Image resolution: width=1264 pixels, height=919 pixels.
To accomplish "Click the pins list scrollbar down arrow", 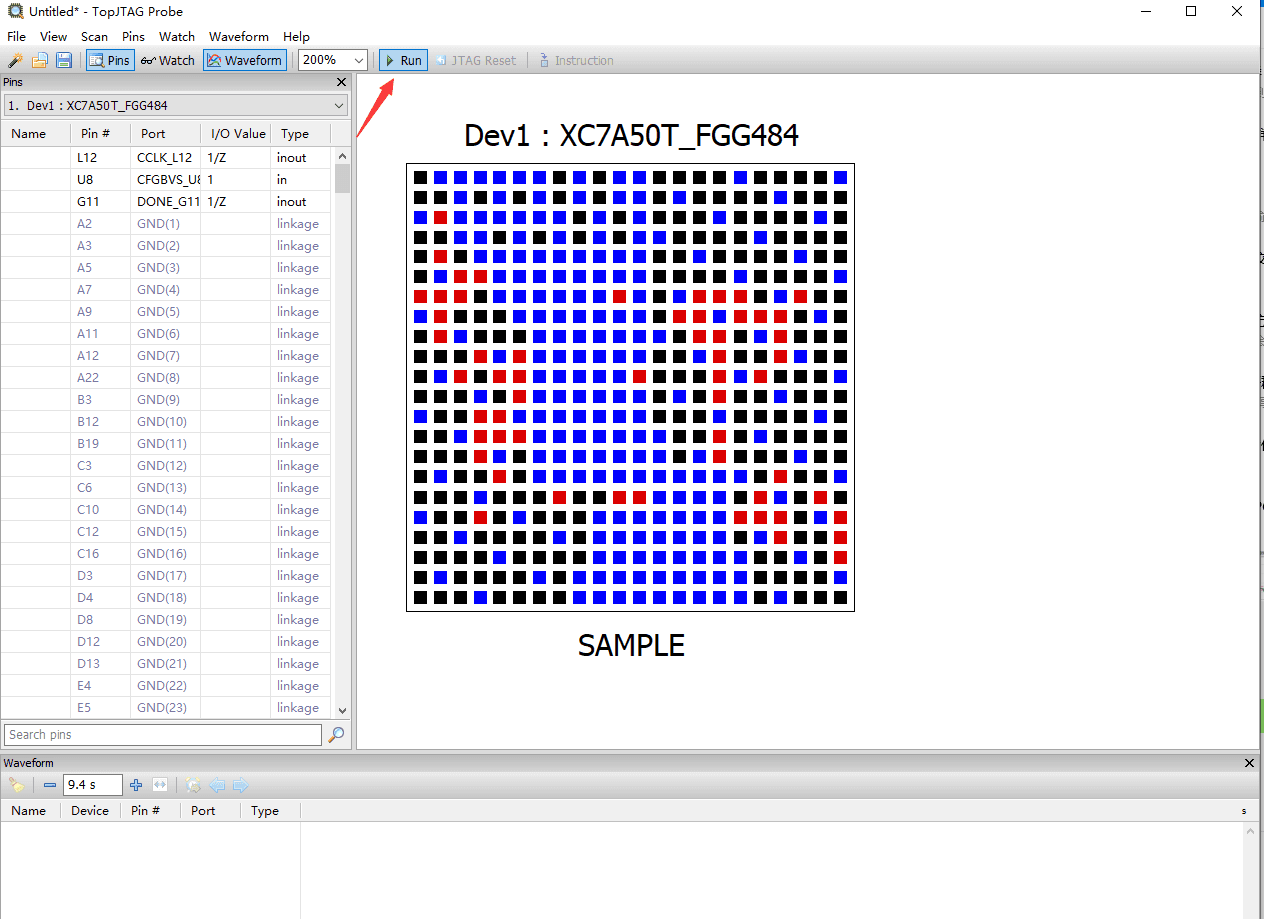I will click(x=342, y=710).
